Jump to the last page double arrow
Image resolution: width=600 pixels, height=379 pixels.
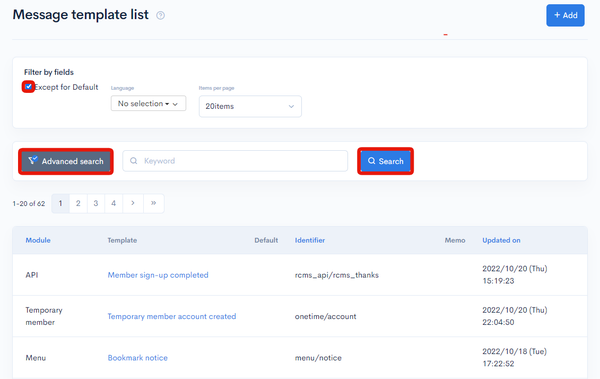click(153, 203)
